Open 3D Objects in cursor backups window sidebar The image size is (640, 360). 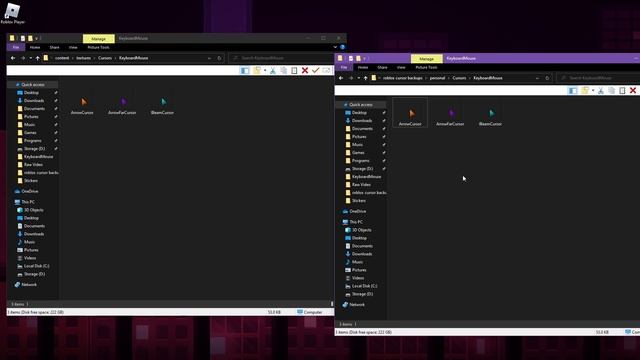pyautogui.click(x=362, y=230)
